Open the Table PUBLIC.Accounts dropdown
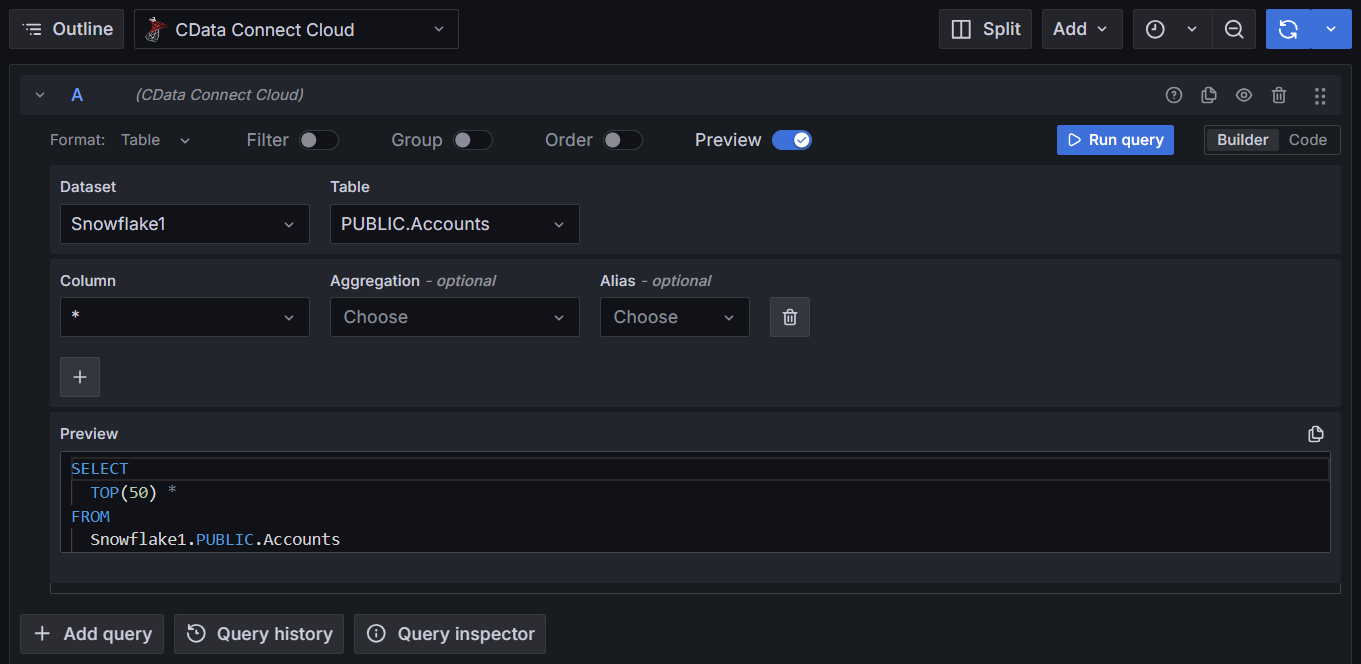The height and width of the screenshot is (664, 1361). click(x=455, y=224)
